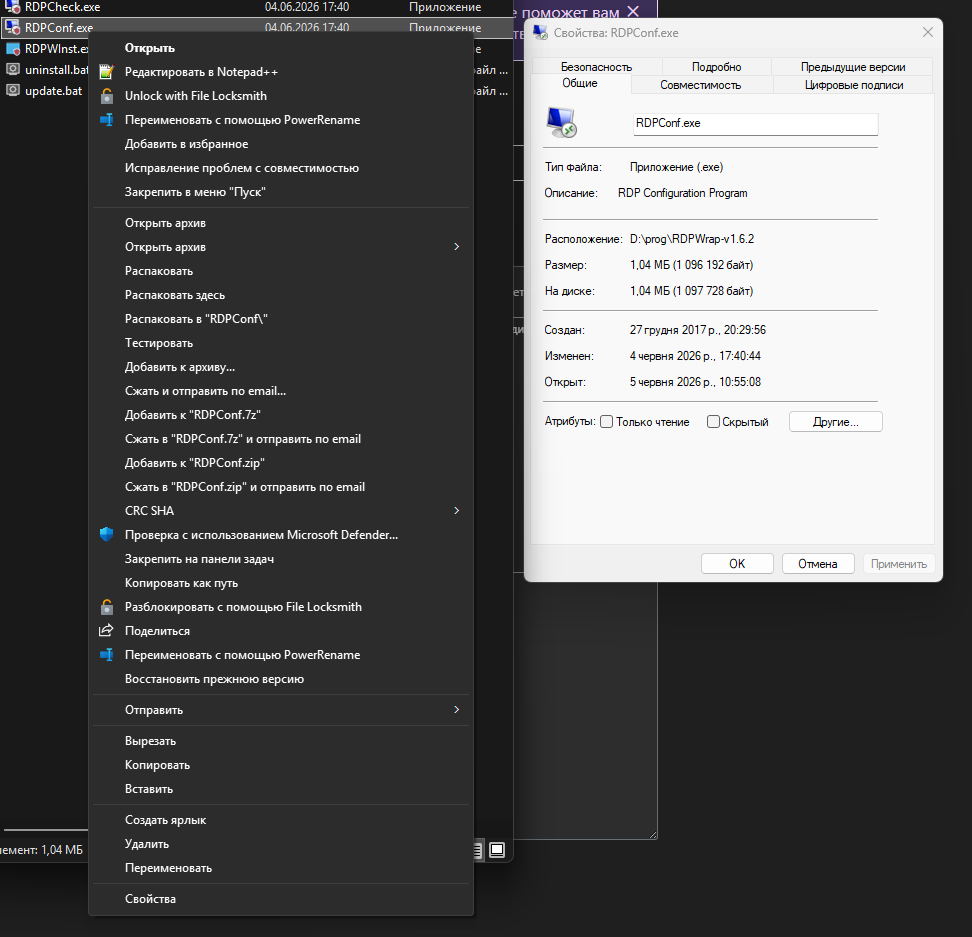Click padlock icon beside Разблокировать с помощью File Locksmith
Image resolution: width=972 pixels, height=937 pixels.
coord(107,607)
